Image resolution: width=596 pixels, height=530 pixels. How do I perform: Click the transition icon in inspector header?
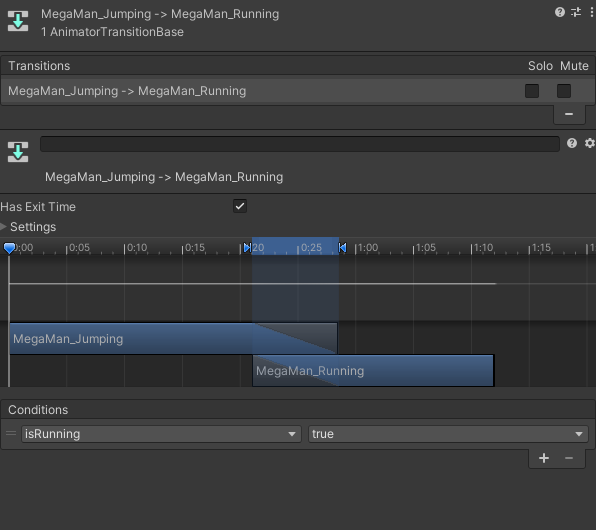(x=18, y=21)
